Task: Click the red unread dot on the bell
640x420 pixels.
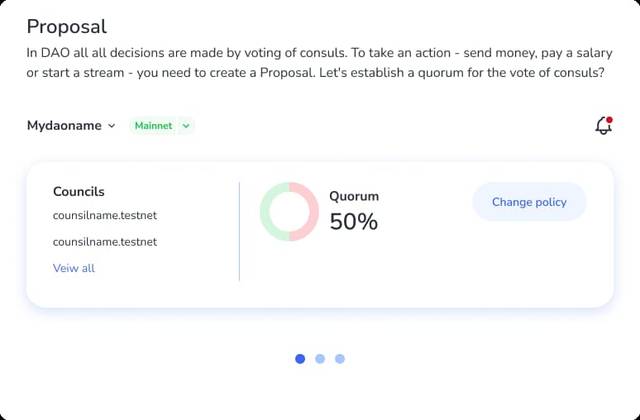Action: tap(609, 119)
